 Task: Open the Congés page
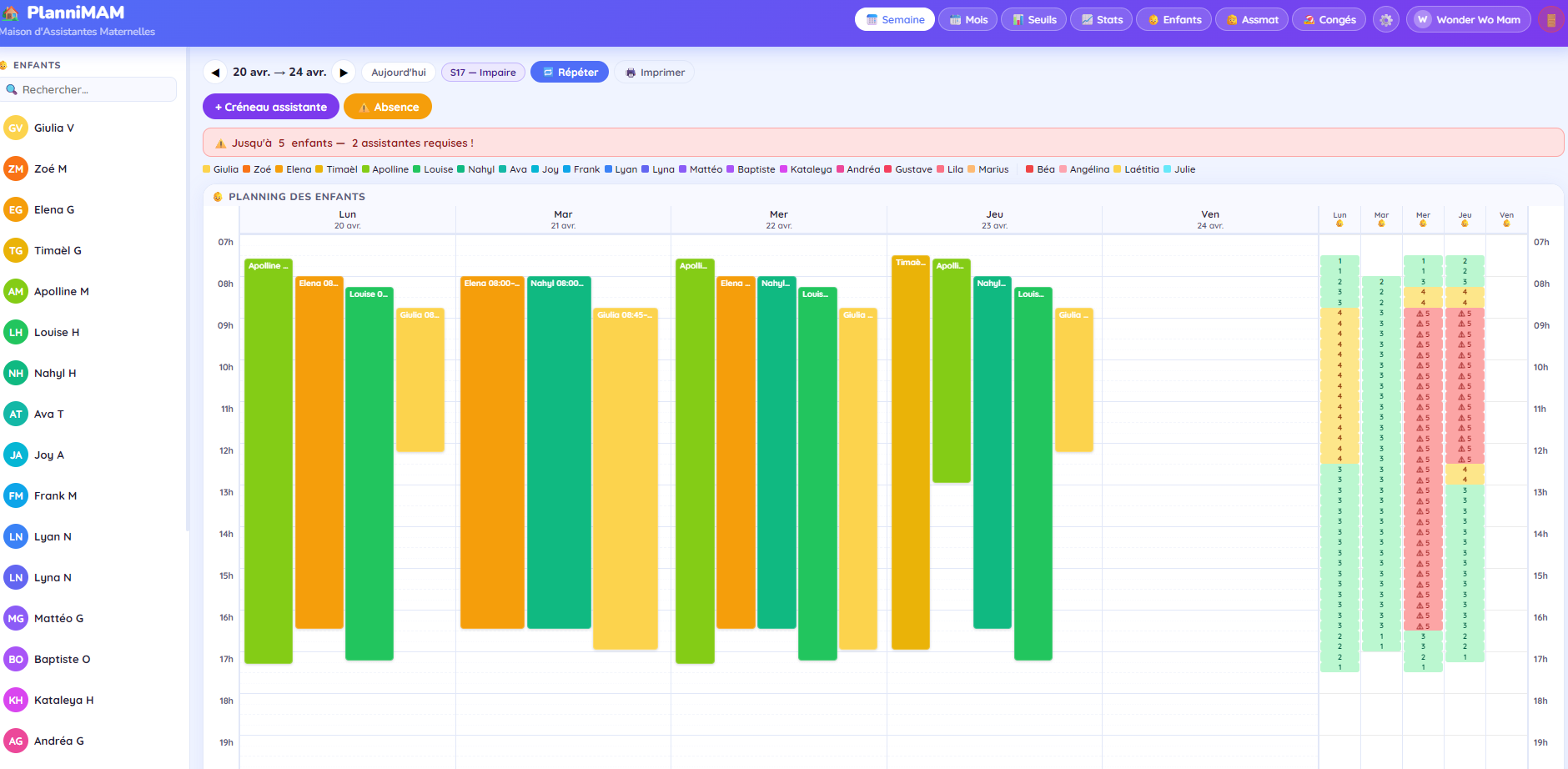pyautogui.click(x=1329, y=18)
